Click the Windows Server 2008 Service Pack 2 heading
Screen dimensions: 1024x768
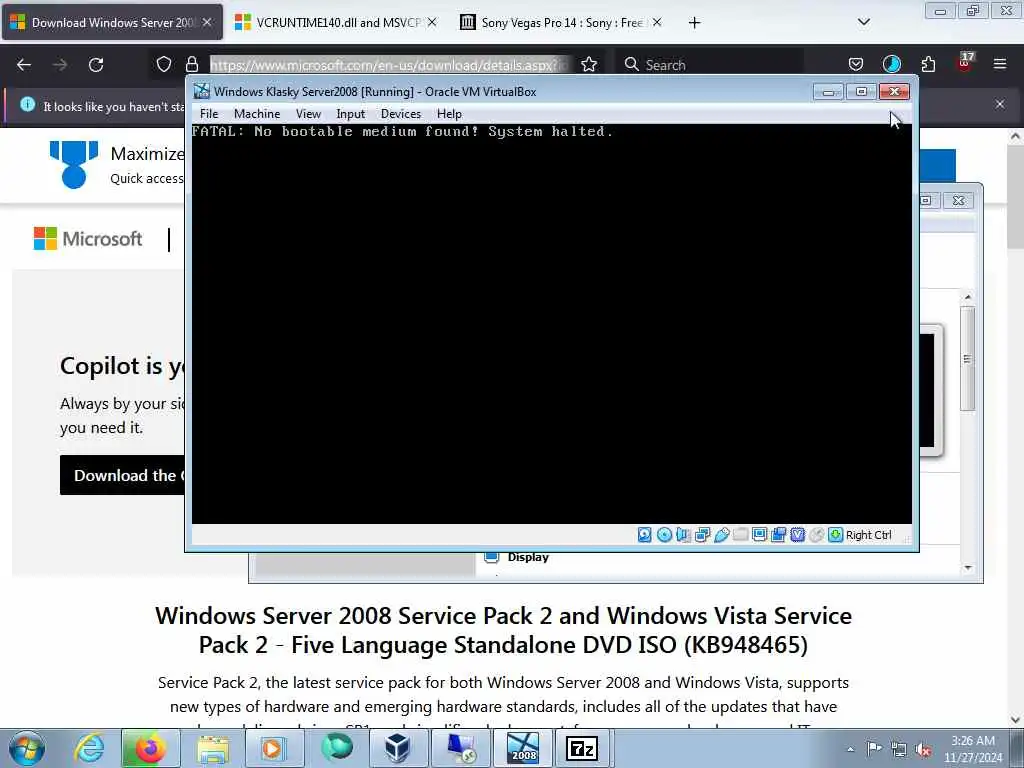504,630
